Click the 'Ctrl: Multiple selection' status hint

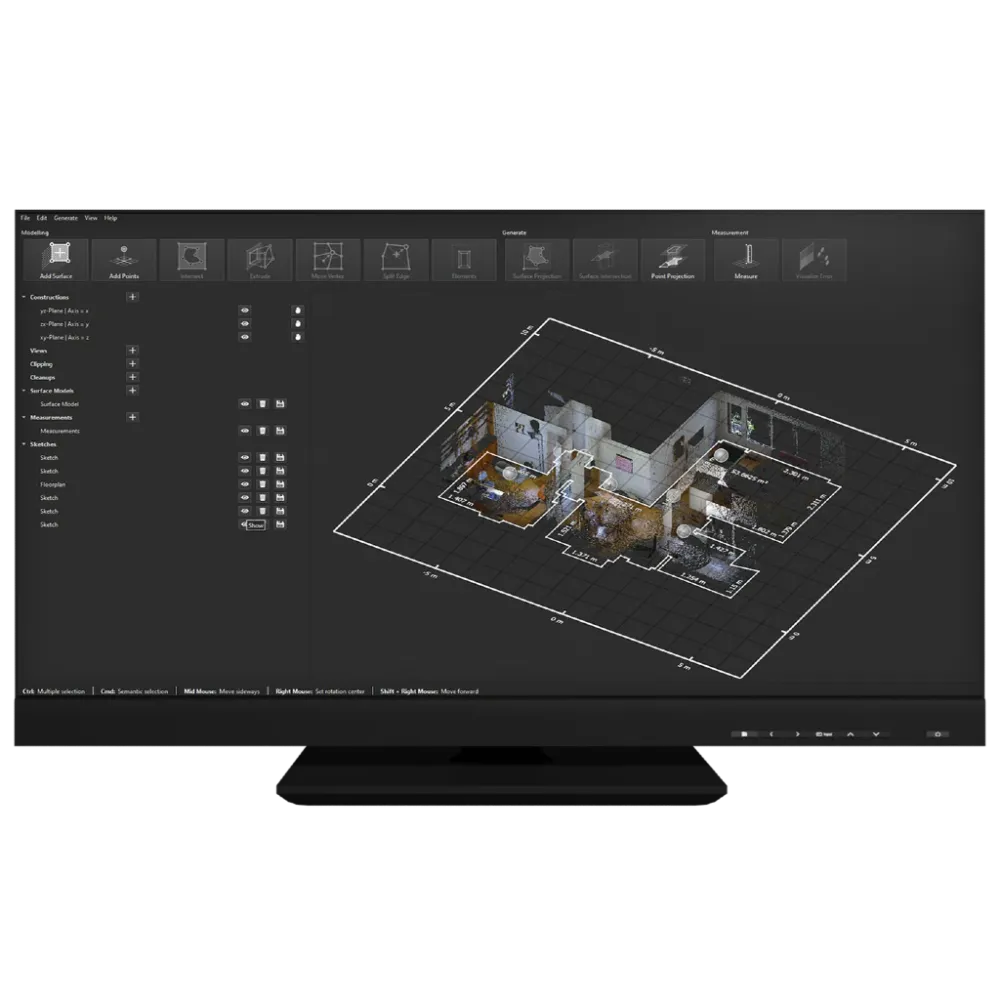54,691
